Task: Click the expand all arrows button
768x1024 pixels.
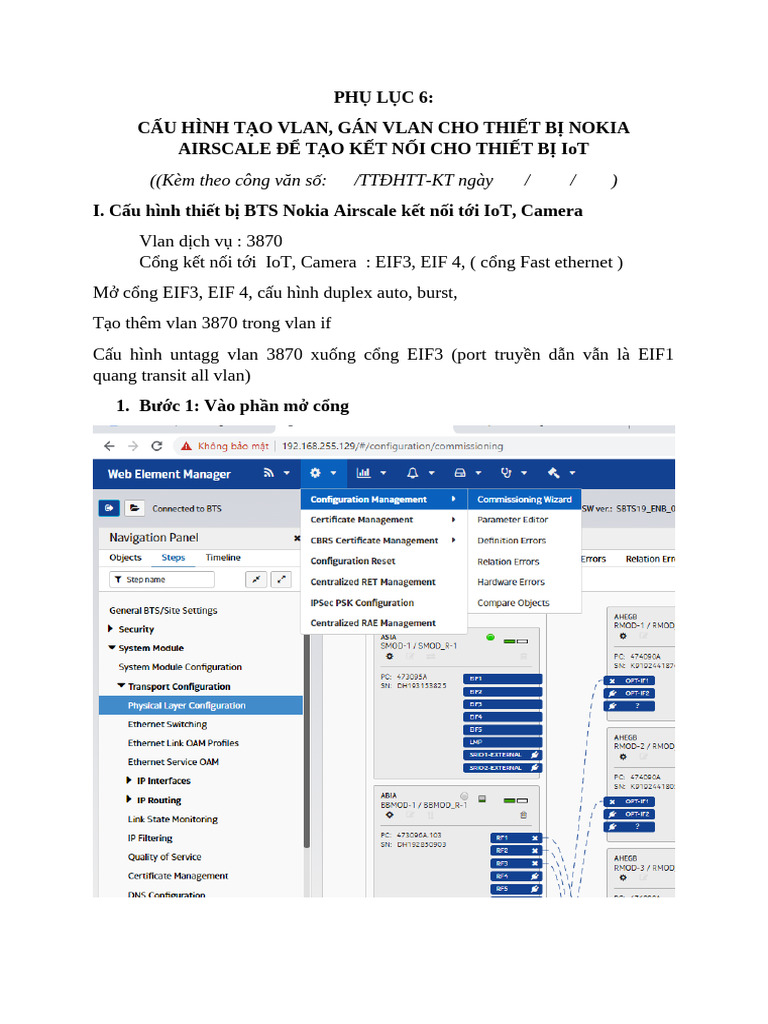Action: click(x=281, y=579)
